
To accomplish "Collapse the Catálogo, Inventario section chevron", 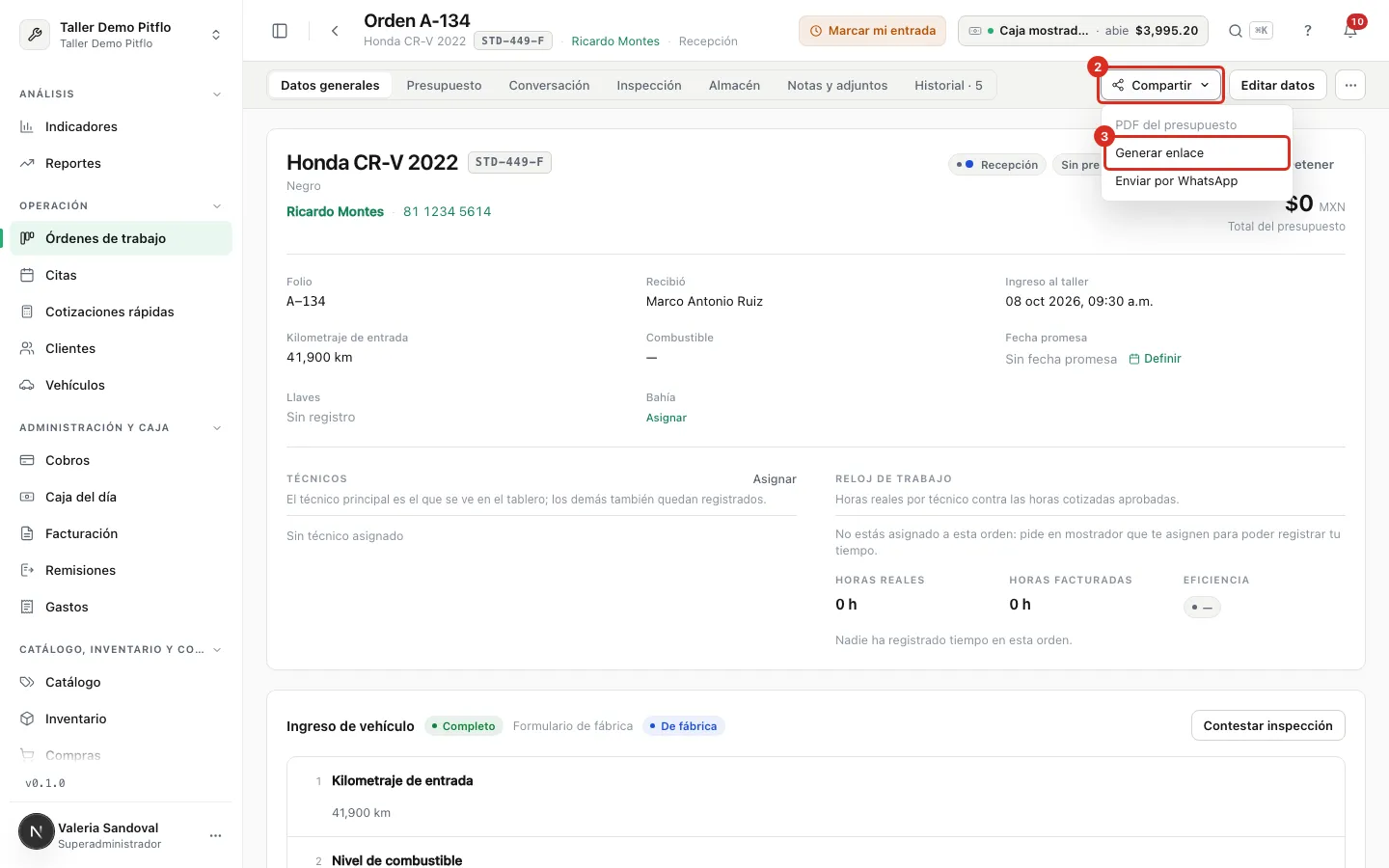I will [x=217, y=650].
